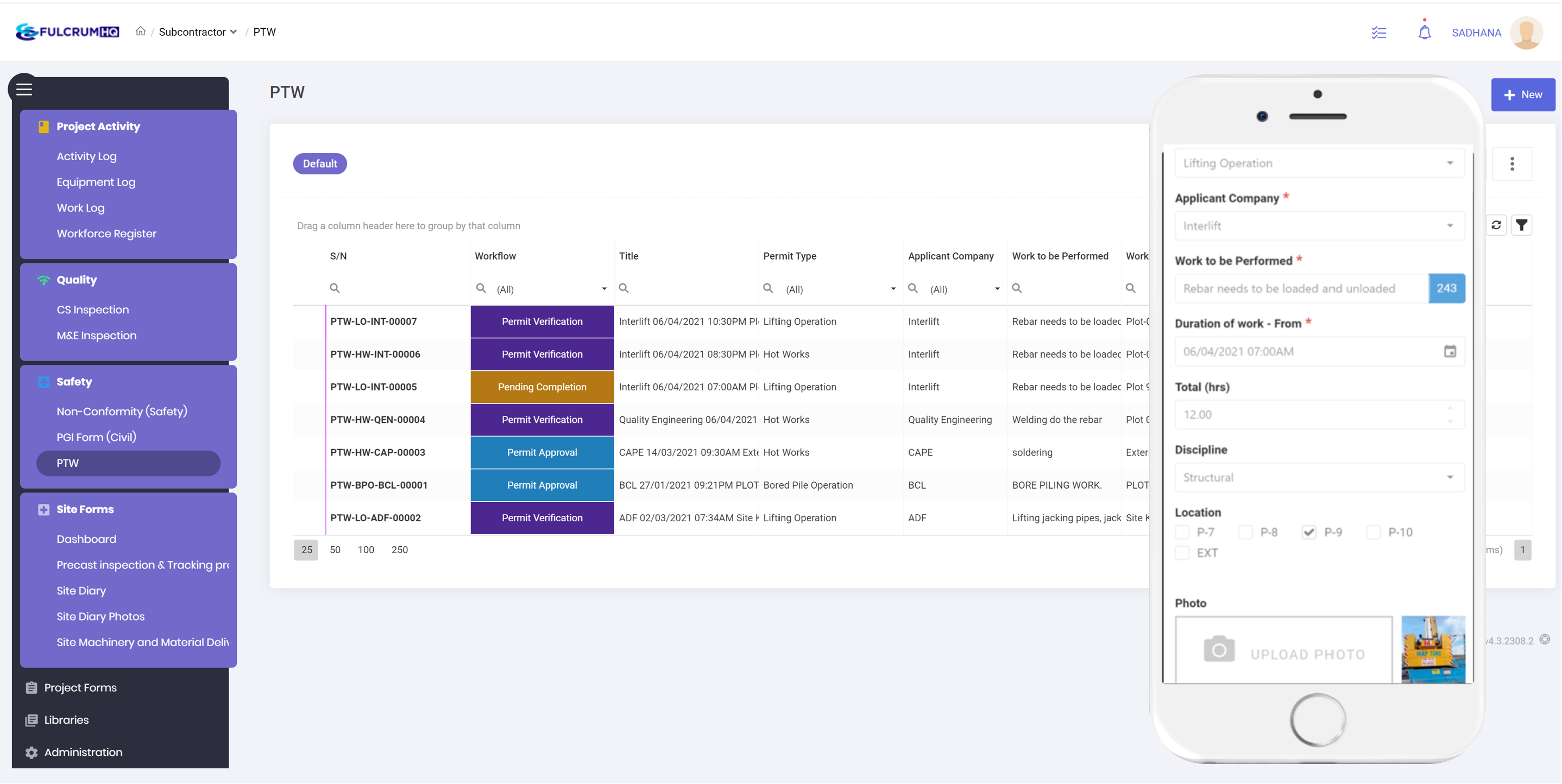Set page size to 250
1562x784 pixels.
pyautogui.click(x=400, y=549)
